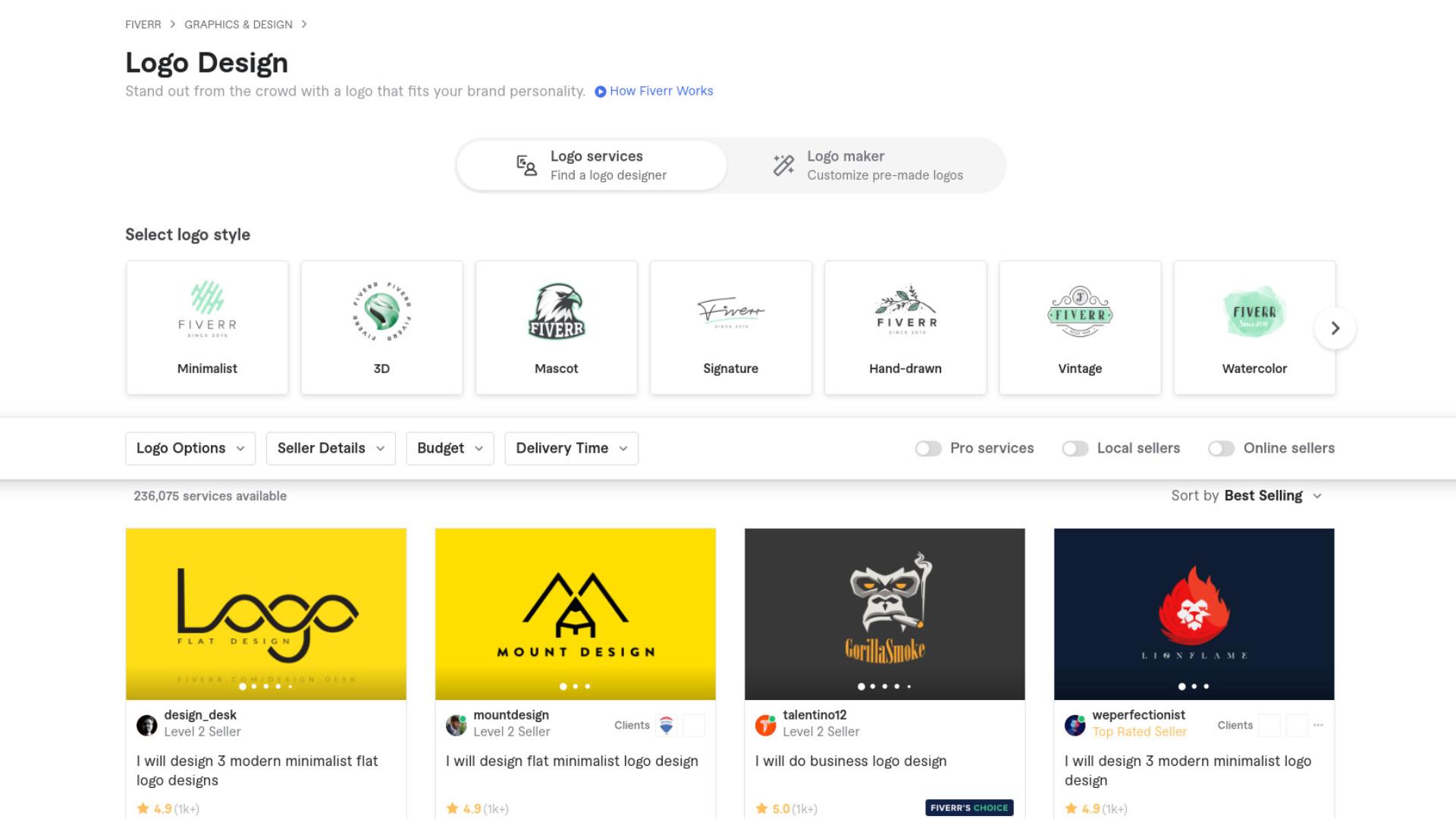Screen dimensions: 1456x819
Task: Open the Seller Details dropdown
Action: click(x=331, y=448)
